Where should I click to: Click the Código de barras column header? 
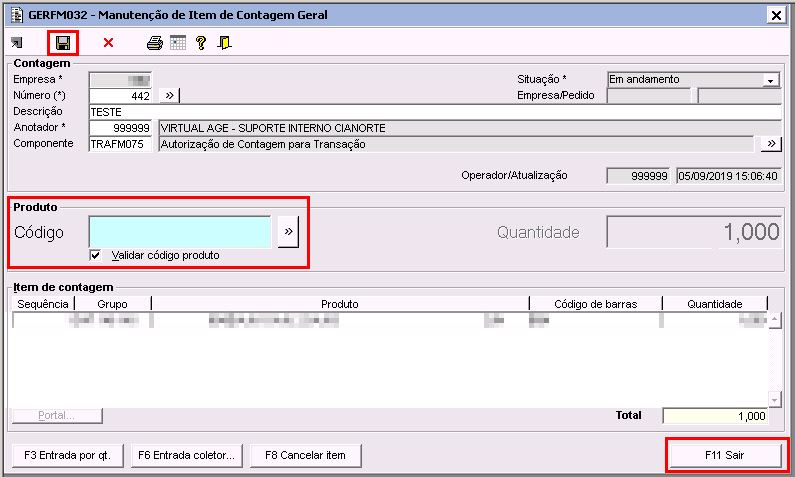point(596,304)
